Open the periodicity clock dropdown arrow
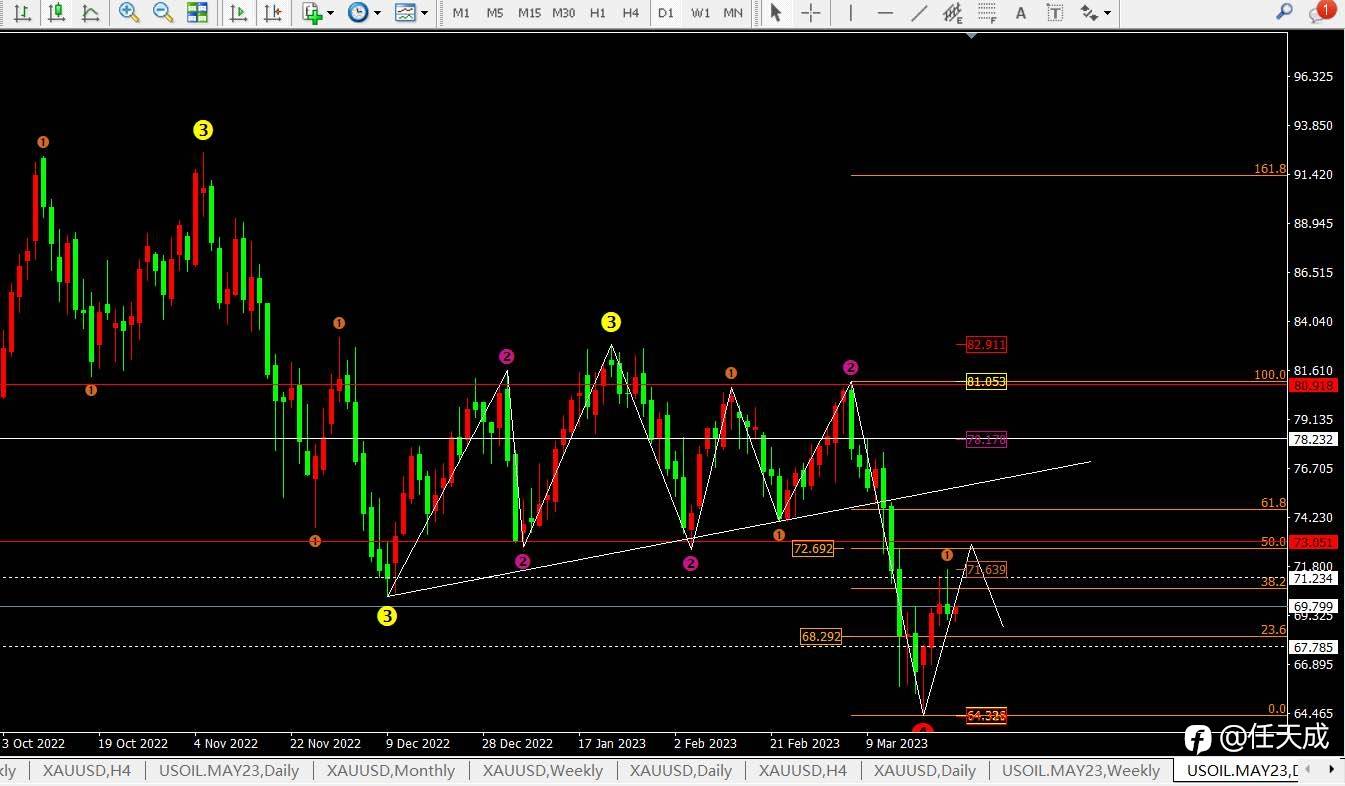This screenshot has width=1345, height=786. (x=377, y=14)
